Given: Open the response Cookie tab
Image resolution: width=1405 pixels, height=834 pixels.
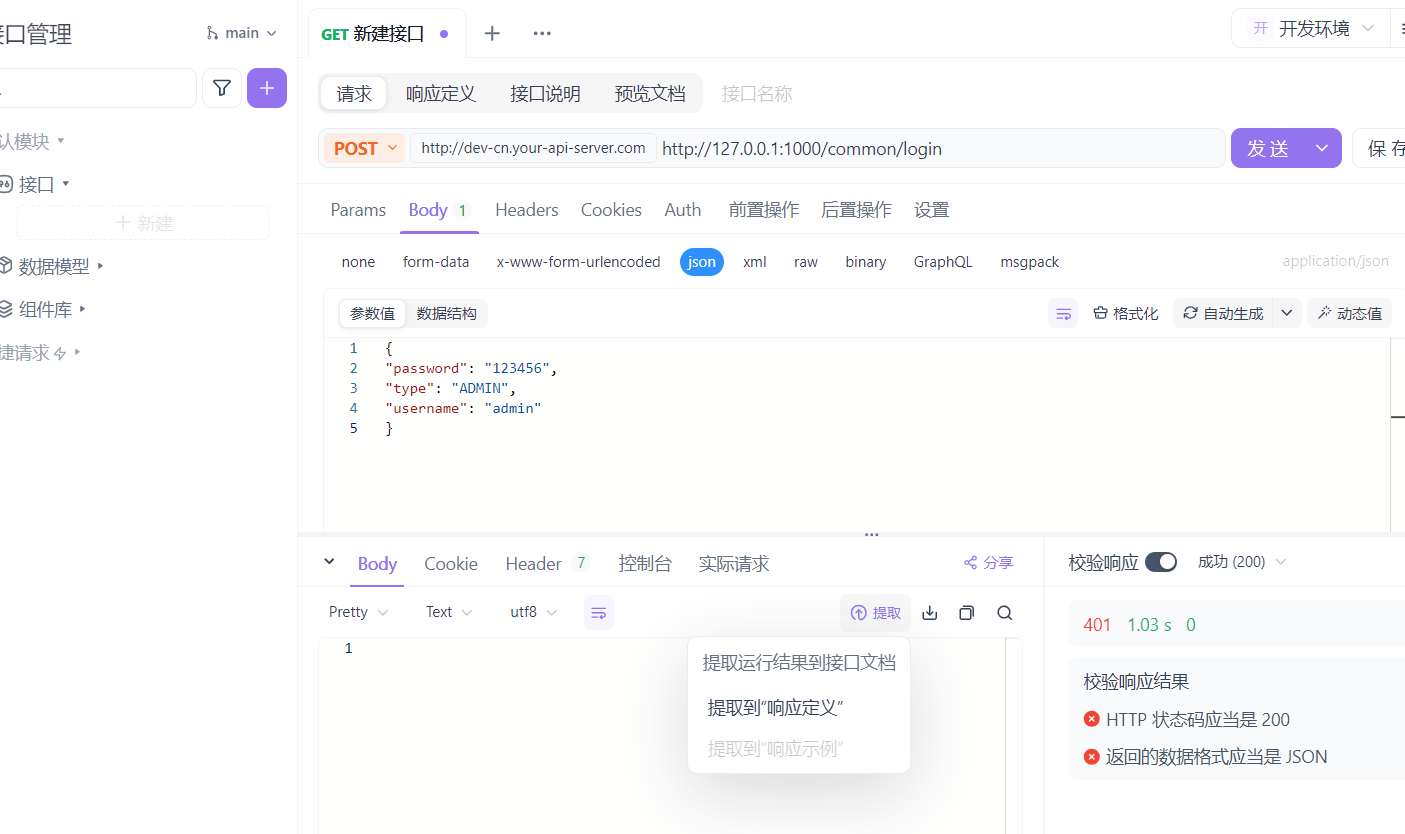Looking at the screenshot, I should [x=451, y=564].
